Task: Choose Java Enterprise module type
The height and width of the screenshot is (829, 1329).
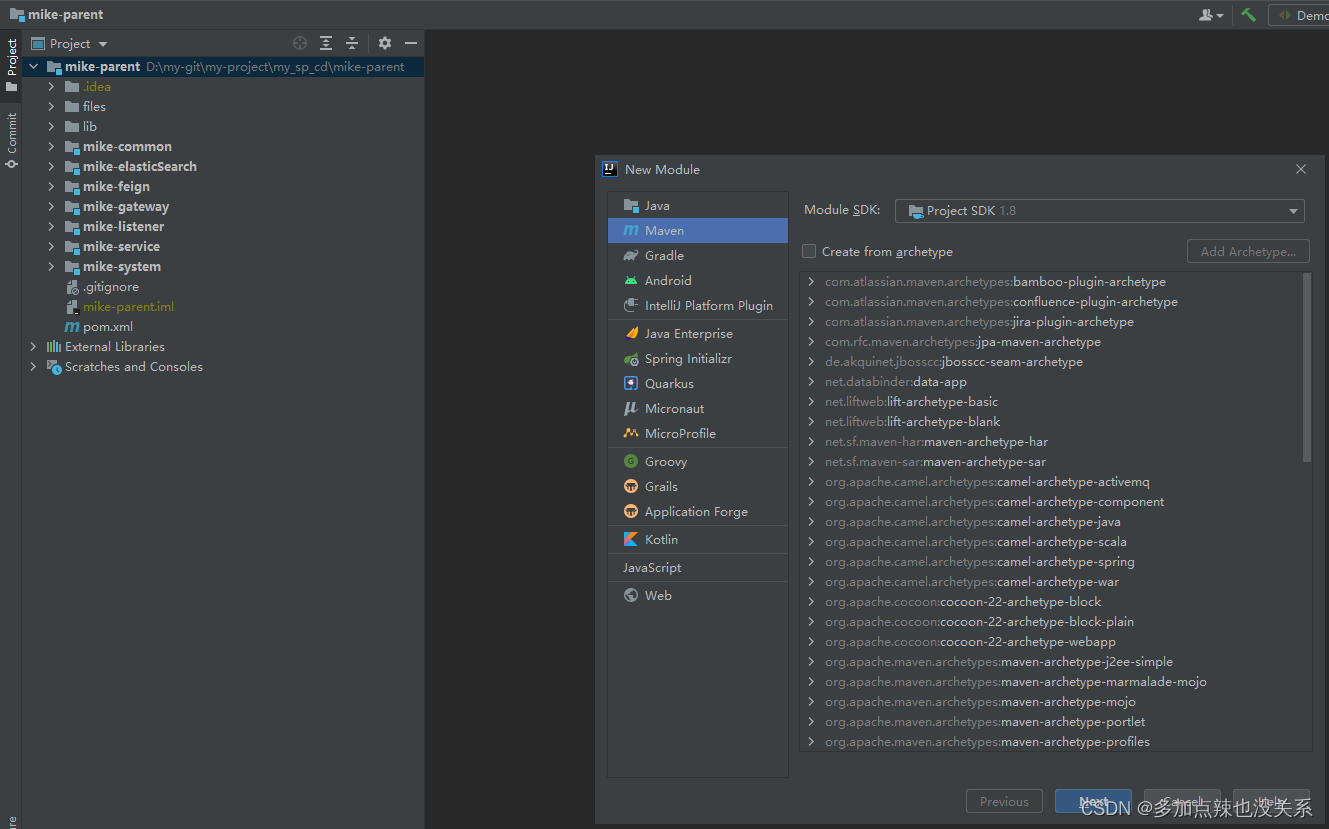Action: coord(698,333)
